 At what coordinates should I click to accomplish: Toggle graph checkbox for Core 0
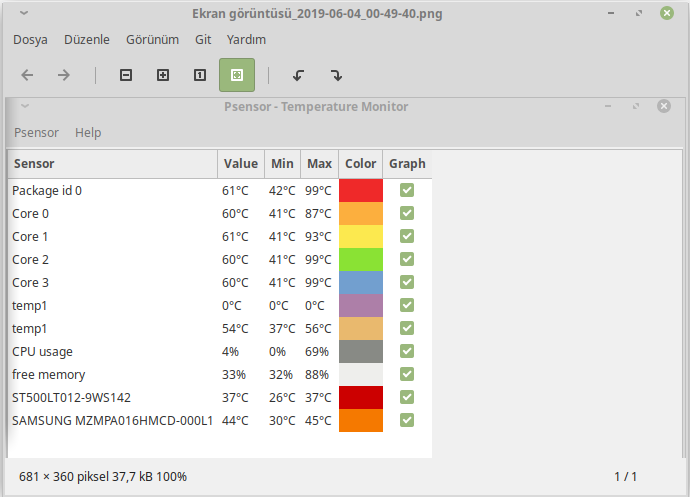407,213
